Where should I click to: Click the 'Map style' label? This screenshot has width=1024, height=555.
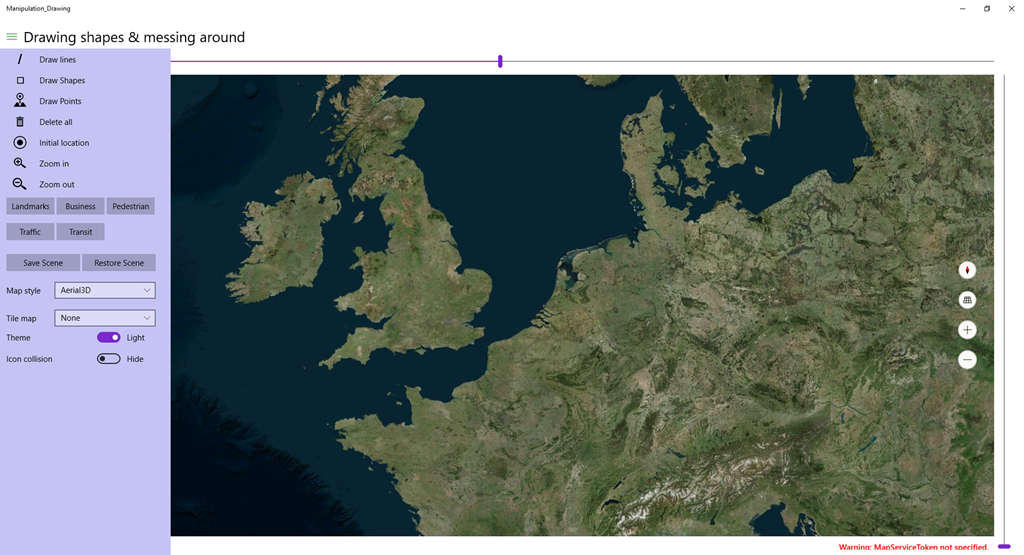pos(24,291)
